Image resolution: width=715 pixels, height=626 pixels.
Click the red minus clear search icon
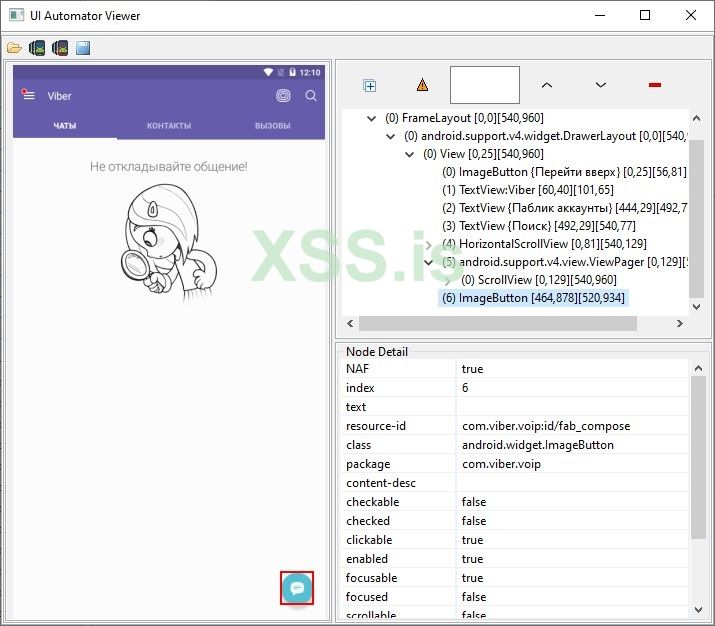pyautogui.click(x=654, y=85)
